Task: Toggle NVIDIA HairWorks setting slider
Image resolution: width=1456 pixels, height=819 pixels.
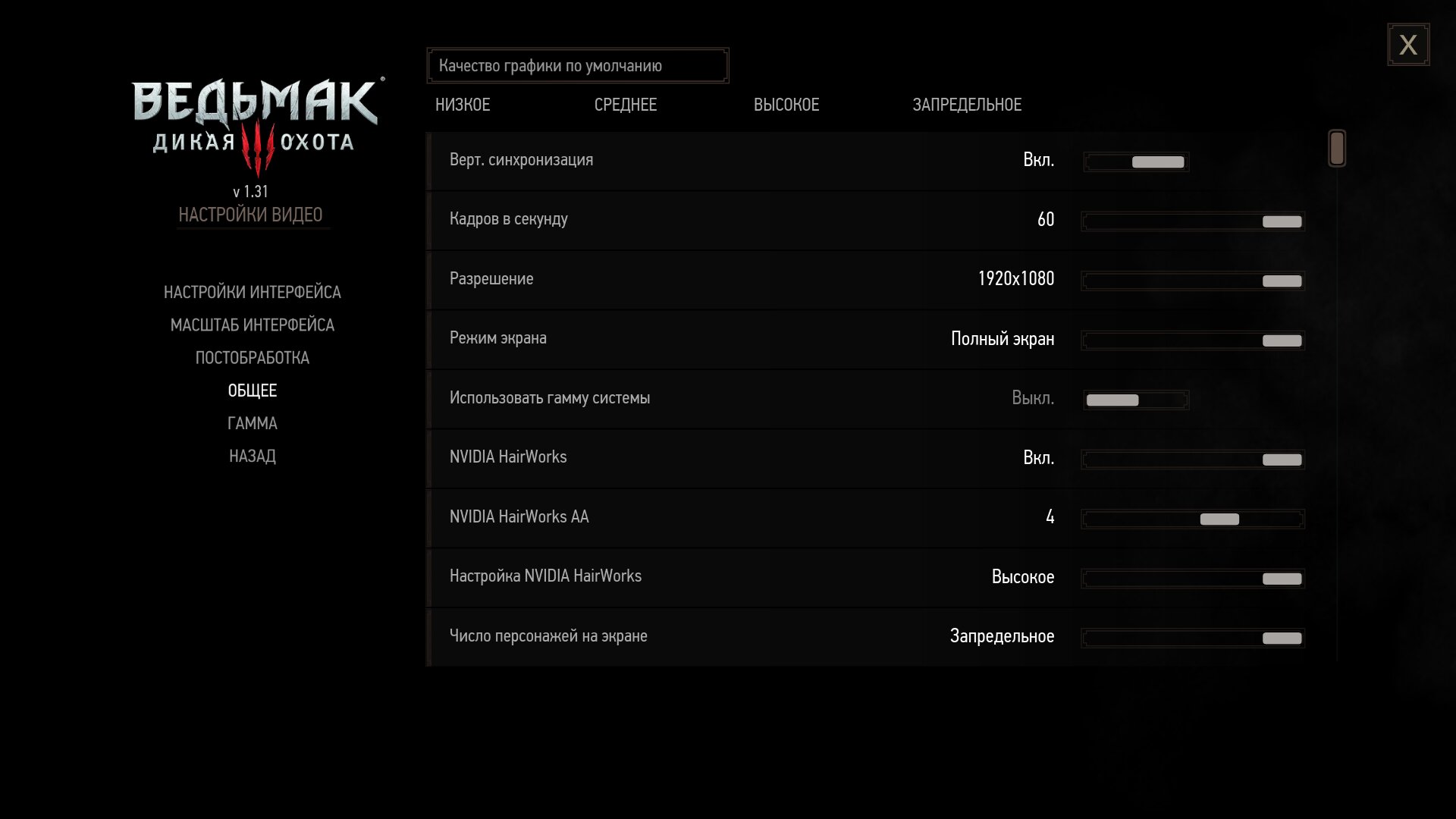Action: (x=1193, y=460)
